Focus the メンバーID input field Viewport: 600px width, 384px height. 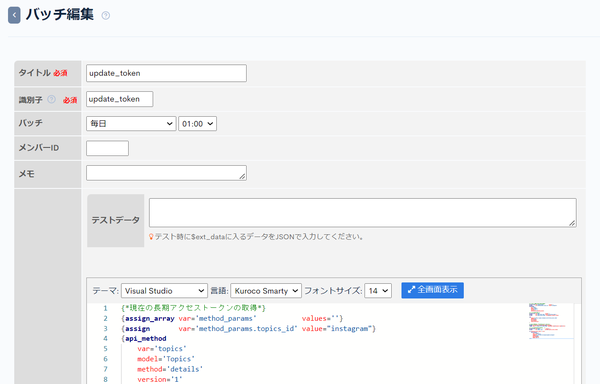pyautogui.click(x=107, y=148)
